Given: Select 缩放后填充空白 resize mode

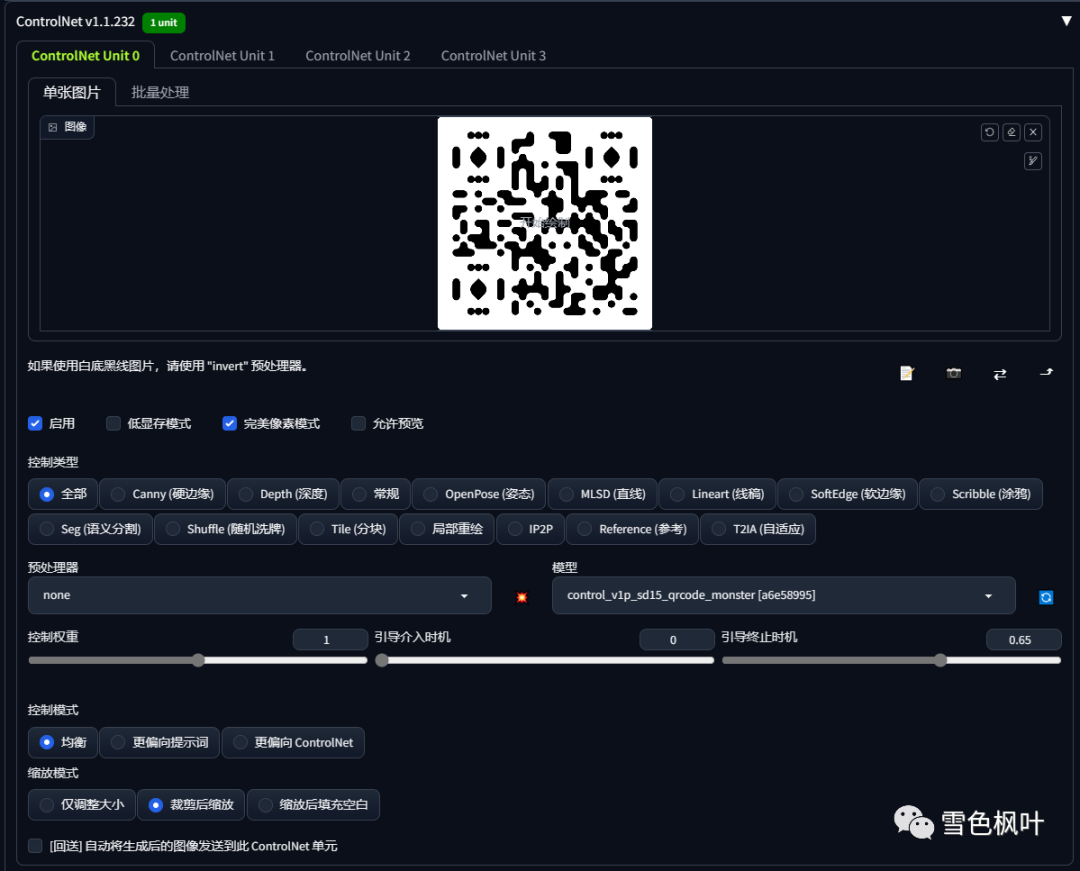Looking at the screenshot, I should [313, 804].
